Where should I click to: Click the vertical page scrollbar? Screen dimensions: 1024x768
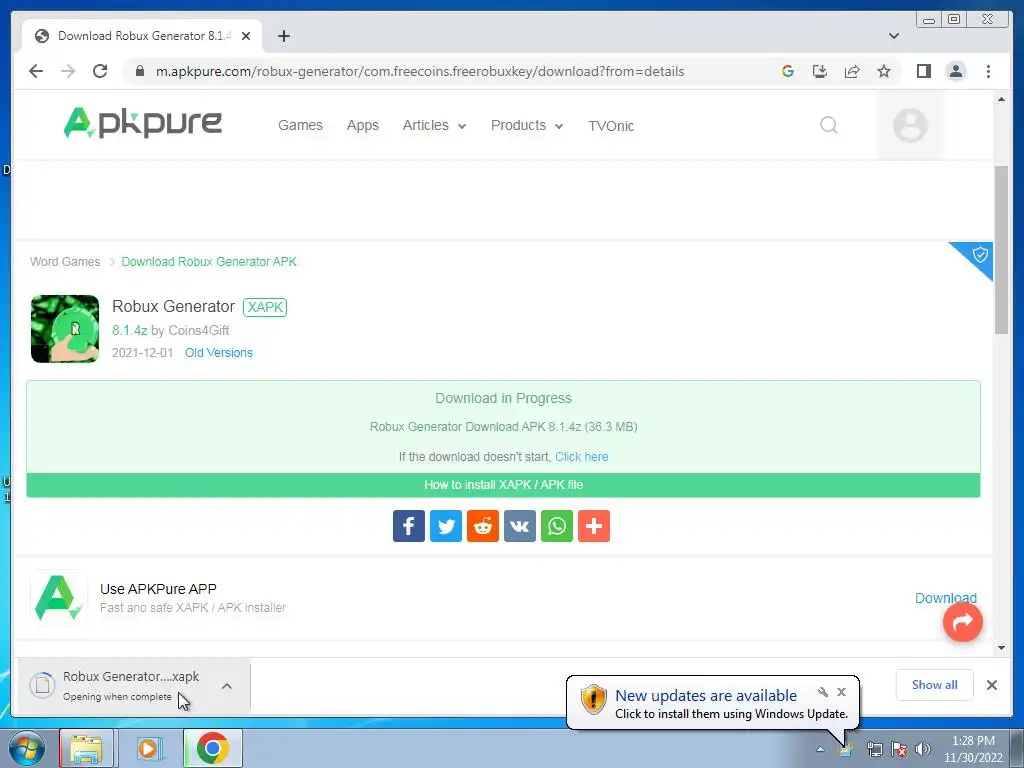click(1001, 250)
